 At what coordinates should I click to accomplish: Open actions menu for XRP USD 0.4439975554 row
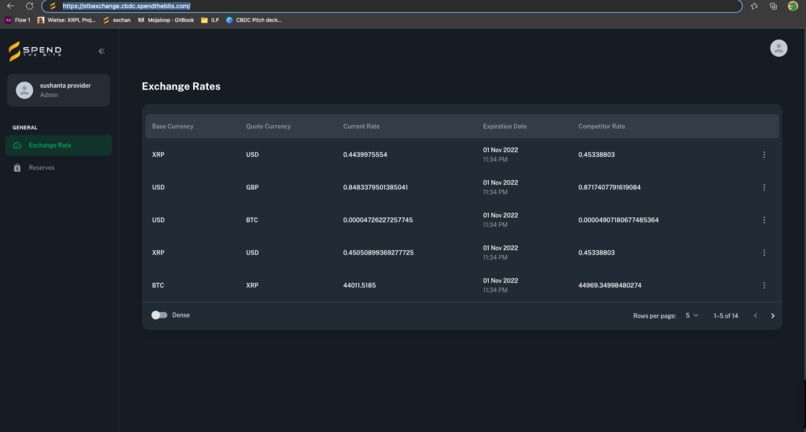[764, 155]
